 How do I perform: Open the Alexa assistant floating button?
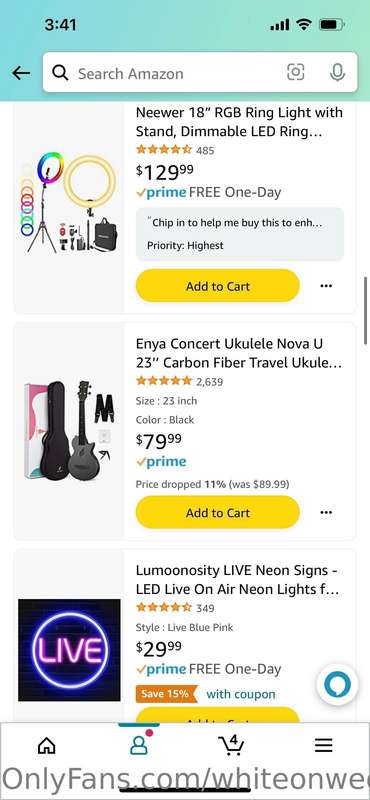[x=337, y=684]
